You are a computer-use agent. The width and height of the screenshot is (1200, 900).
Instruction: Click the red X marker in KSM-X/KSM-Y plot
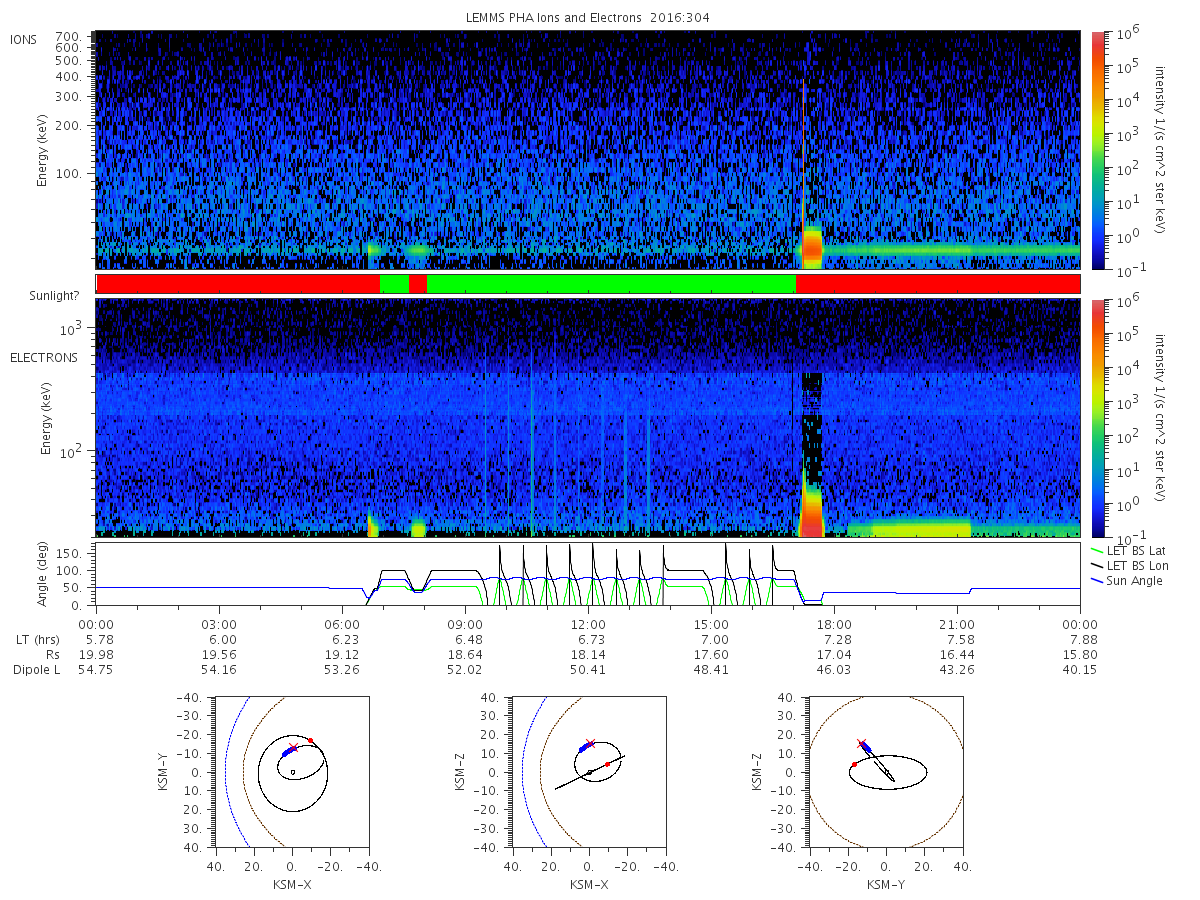(x=293, y=748)
